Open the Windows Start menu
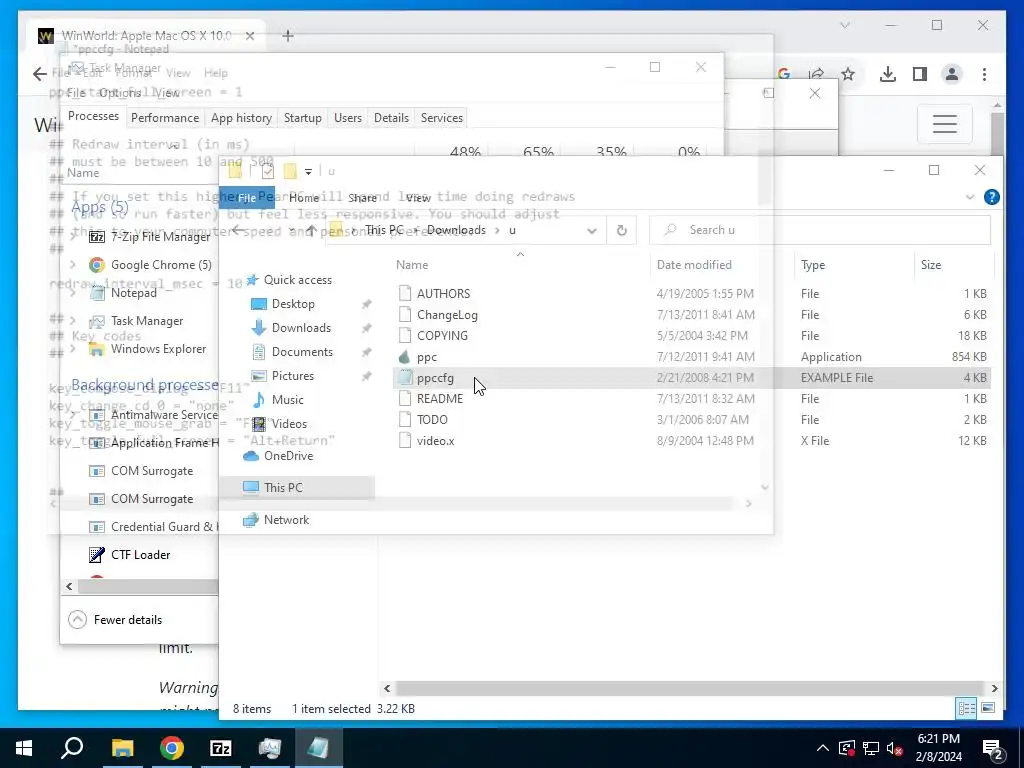The image size is (1024, 768). 24,748
